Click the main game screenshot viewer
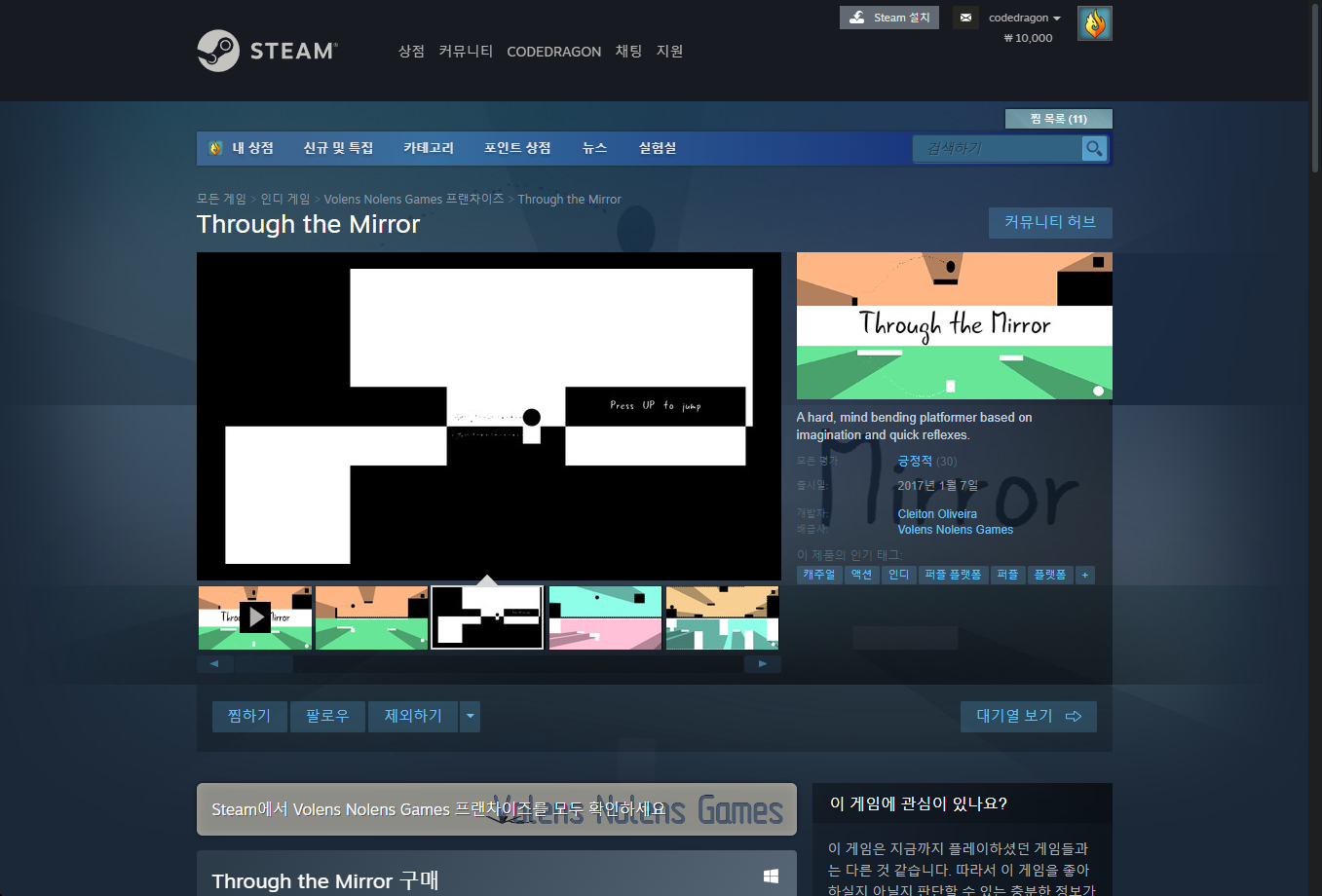 point(489,417)
